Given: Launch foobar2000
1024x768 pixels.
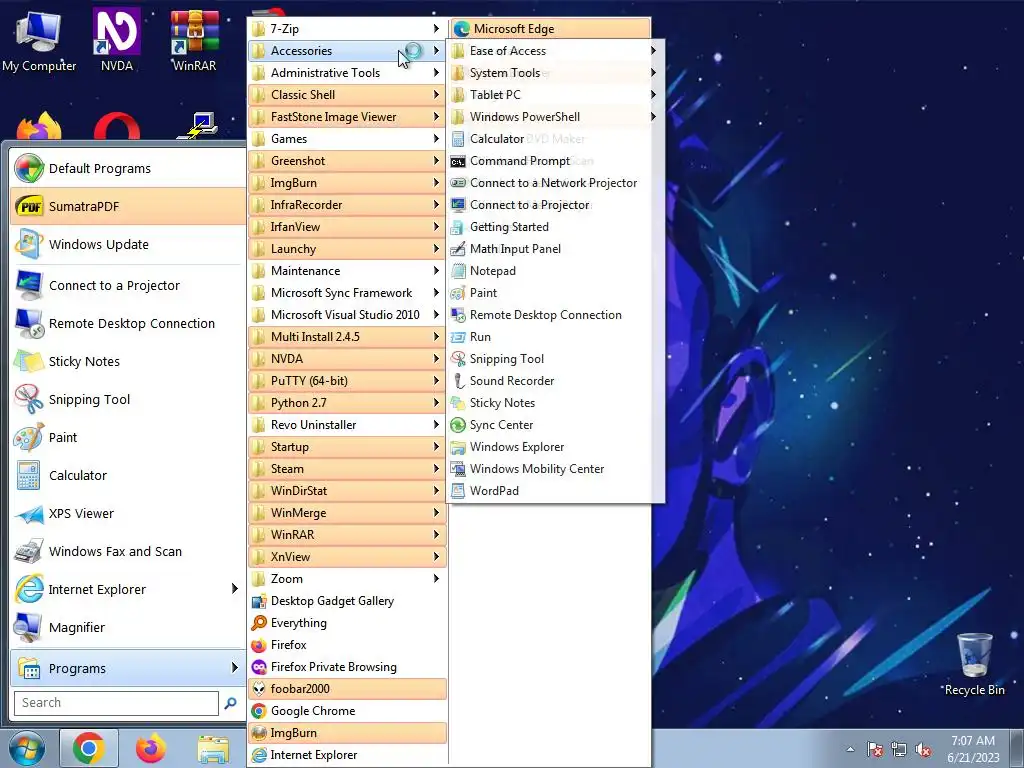Looking at the screenshot, I should tap(347, 688).
